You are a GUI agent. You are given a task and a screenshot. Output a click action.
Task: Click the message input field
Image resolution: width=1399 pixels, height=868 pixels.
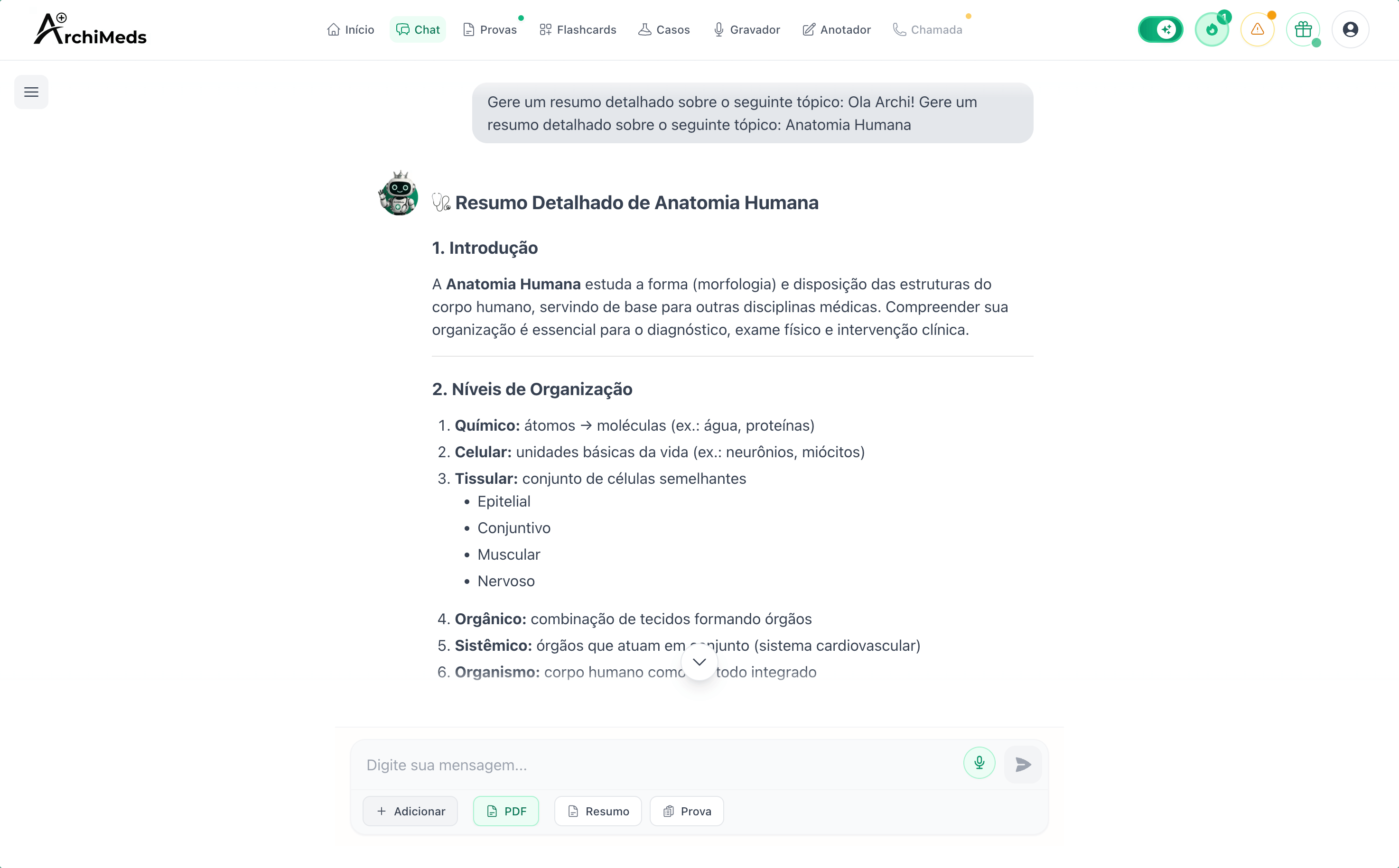[632, 764]
